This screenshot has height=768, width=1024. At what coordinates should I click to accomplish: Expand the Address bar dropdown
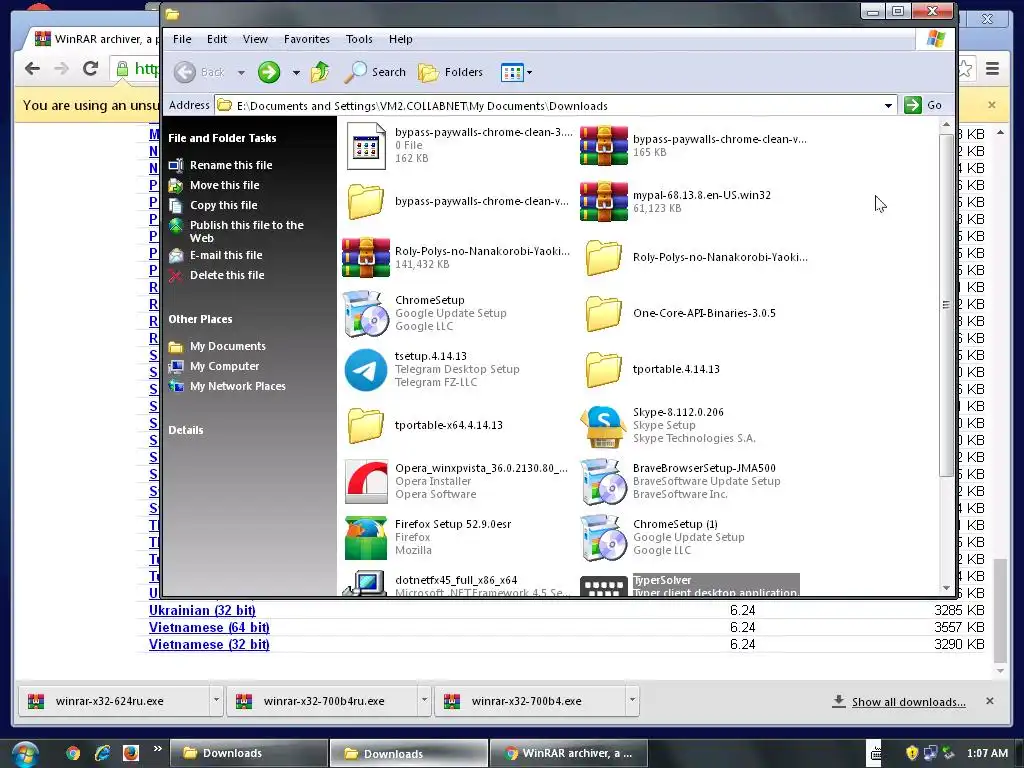[x=888, y=105]
